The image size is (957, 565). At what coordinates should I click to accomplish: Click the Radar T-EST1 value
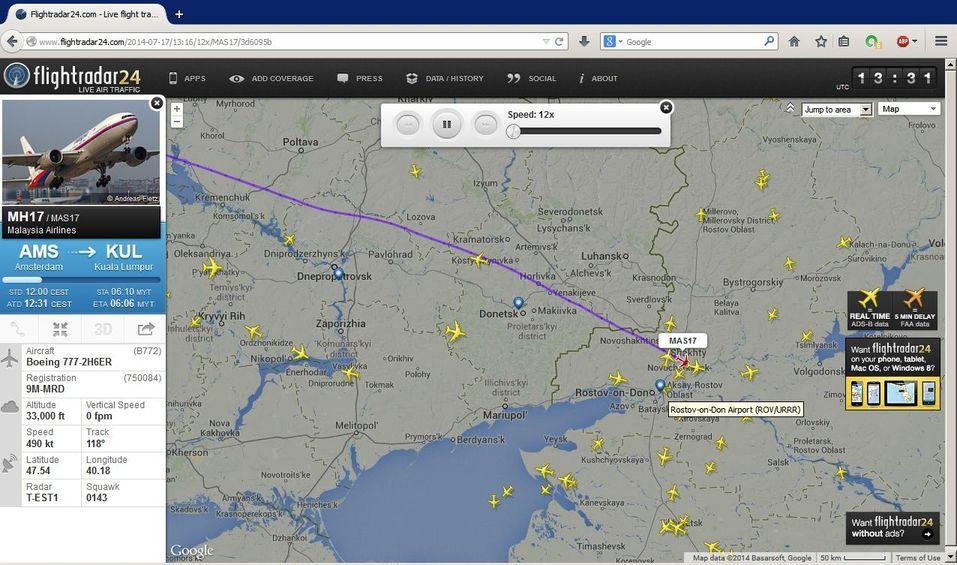point(42,498)
